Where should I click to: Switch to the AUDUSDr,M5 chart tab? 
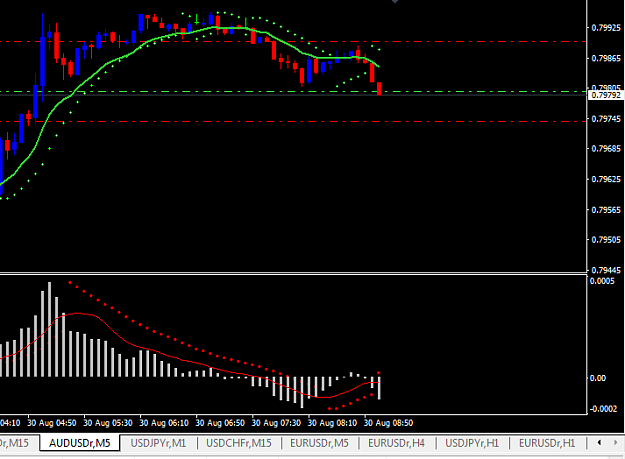coord(80,443)
